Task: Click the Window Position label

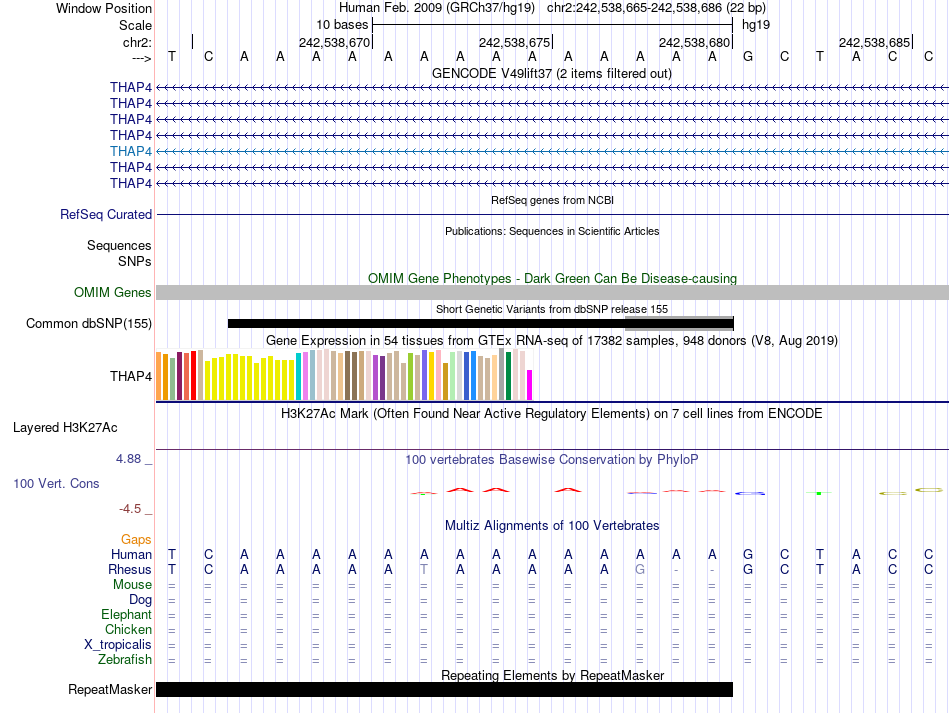Action: click(x=104, y=8)
